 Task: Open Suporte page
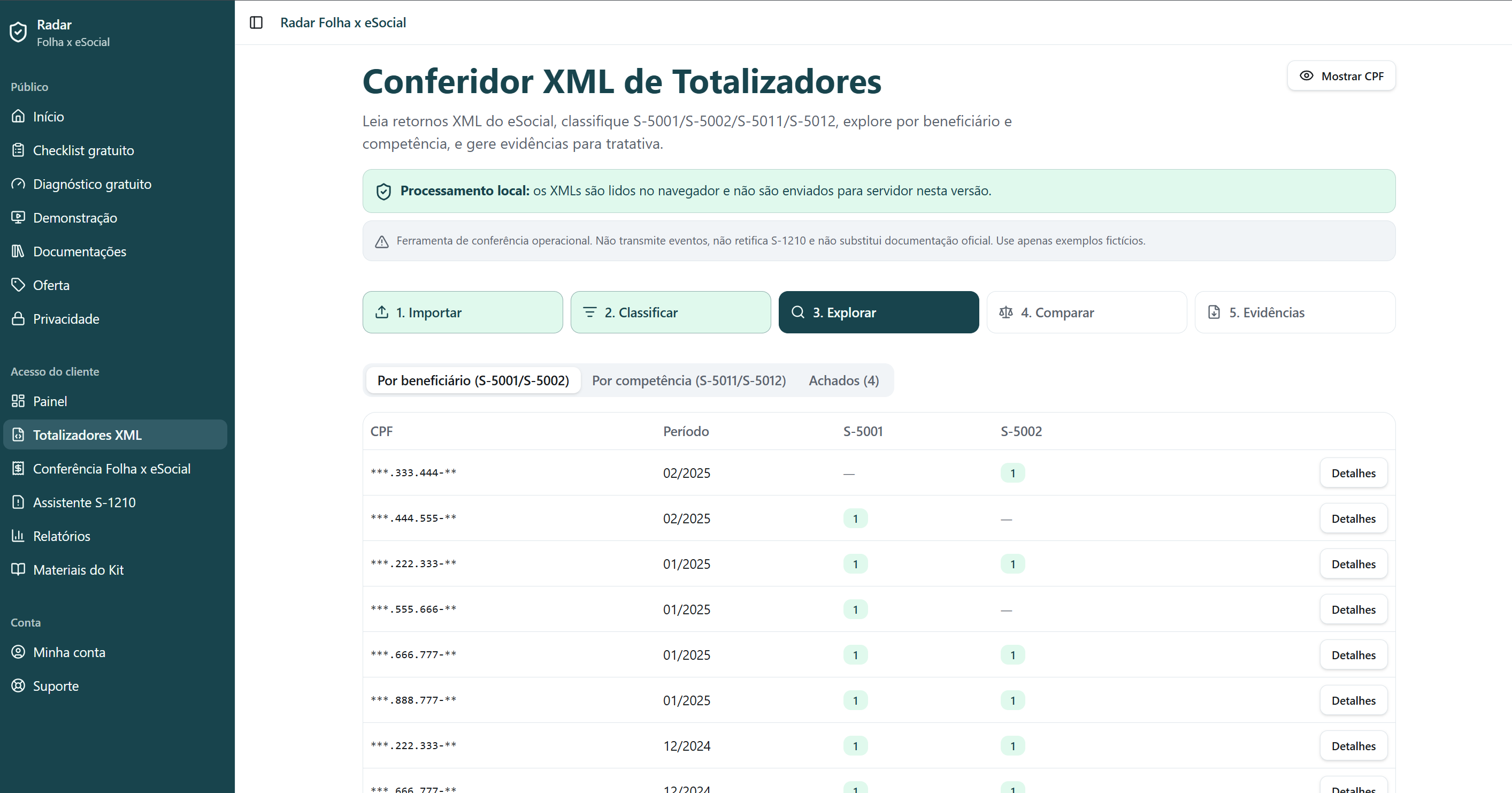[115, 685]
